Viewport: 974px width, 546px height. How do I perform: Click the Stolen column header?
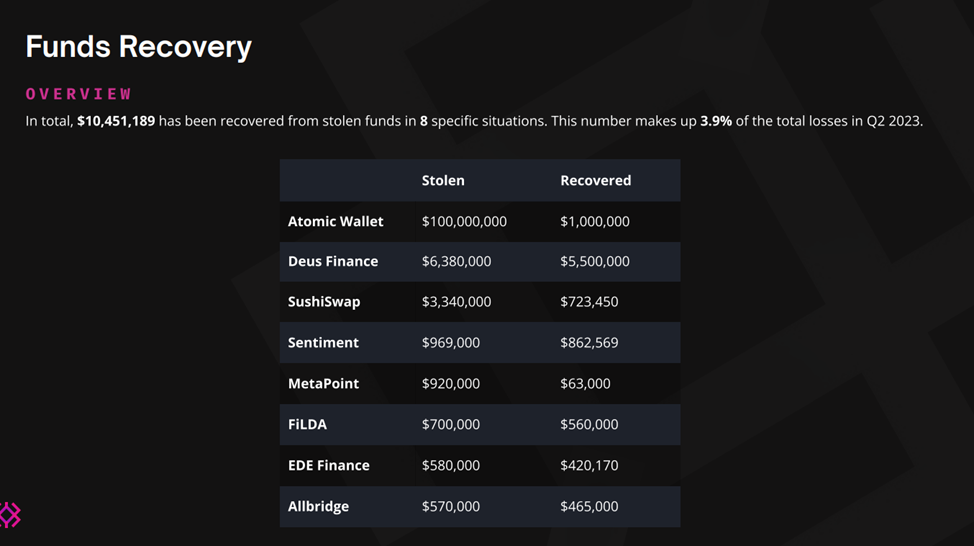(443, 181)
